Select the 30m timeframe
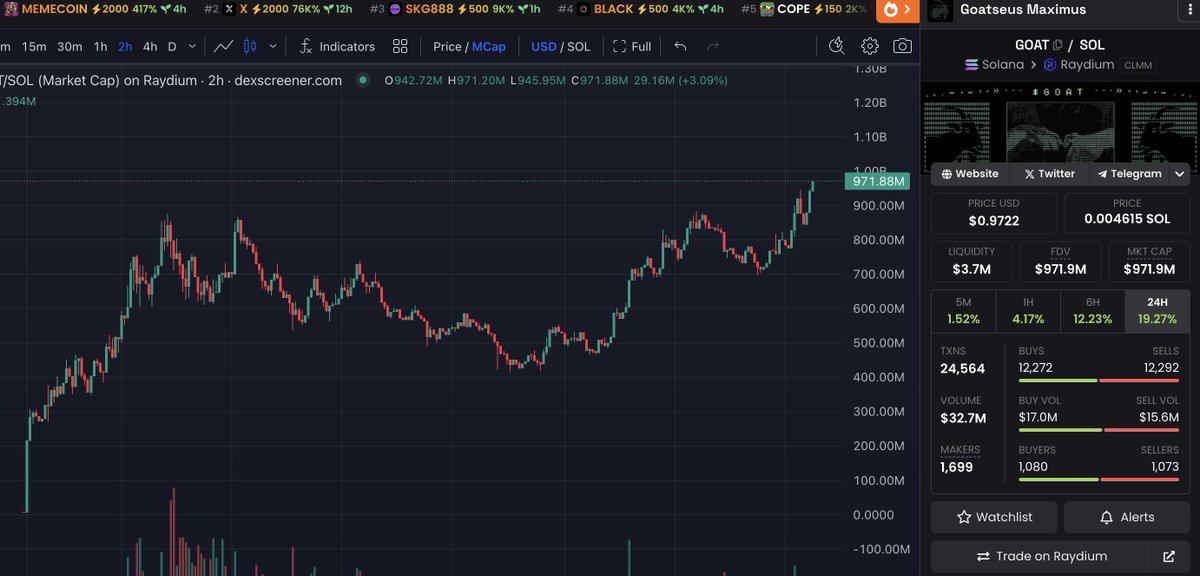Image resolution: width=1200 pixels, height=576 pixels. pos(70,46)
